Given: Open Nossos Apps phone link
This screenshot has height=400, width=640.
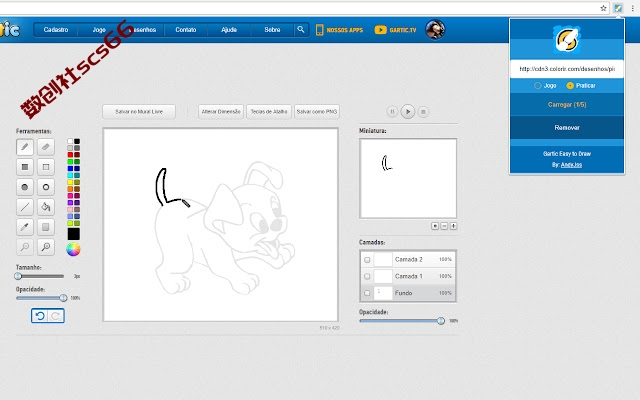Looking at the screenshot, I should point(339,30).
